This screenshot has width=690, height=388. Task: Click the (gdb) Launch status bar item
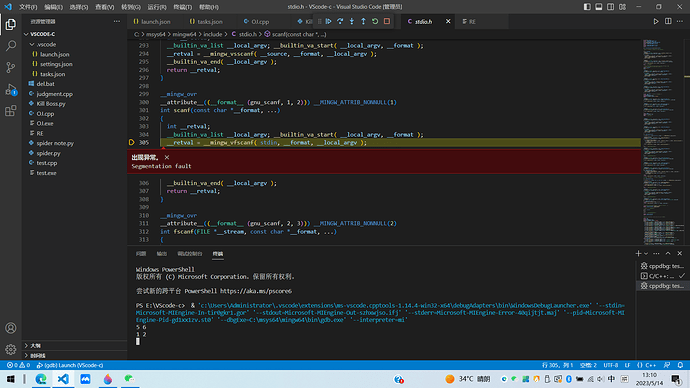click(x=70, y=365)
